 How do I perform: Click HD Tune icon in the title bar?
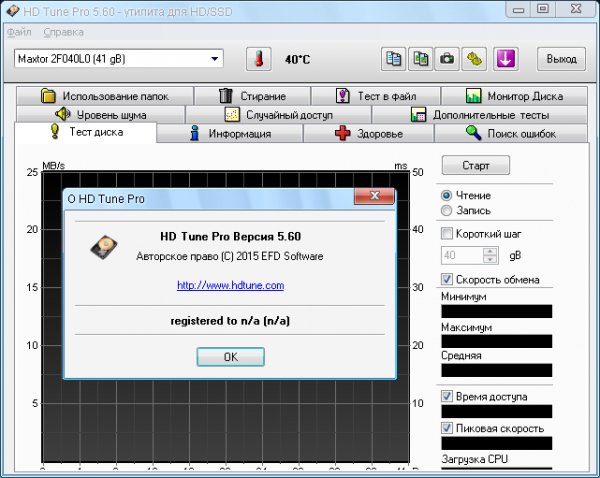(x=12, y=11)
